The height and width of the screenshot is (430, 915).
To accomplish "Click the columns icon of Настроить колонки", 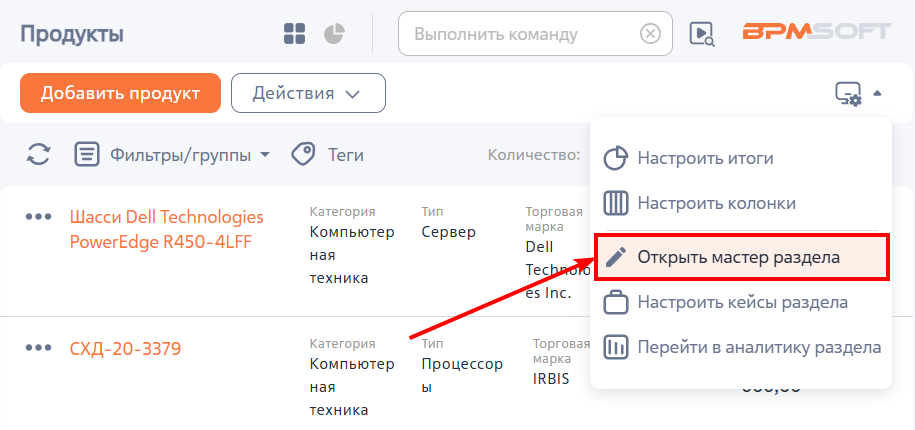I will (x=616, y=204).
